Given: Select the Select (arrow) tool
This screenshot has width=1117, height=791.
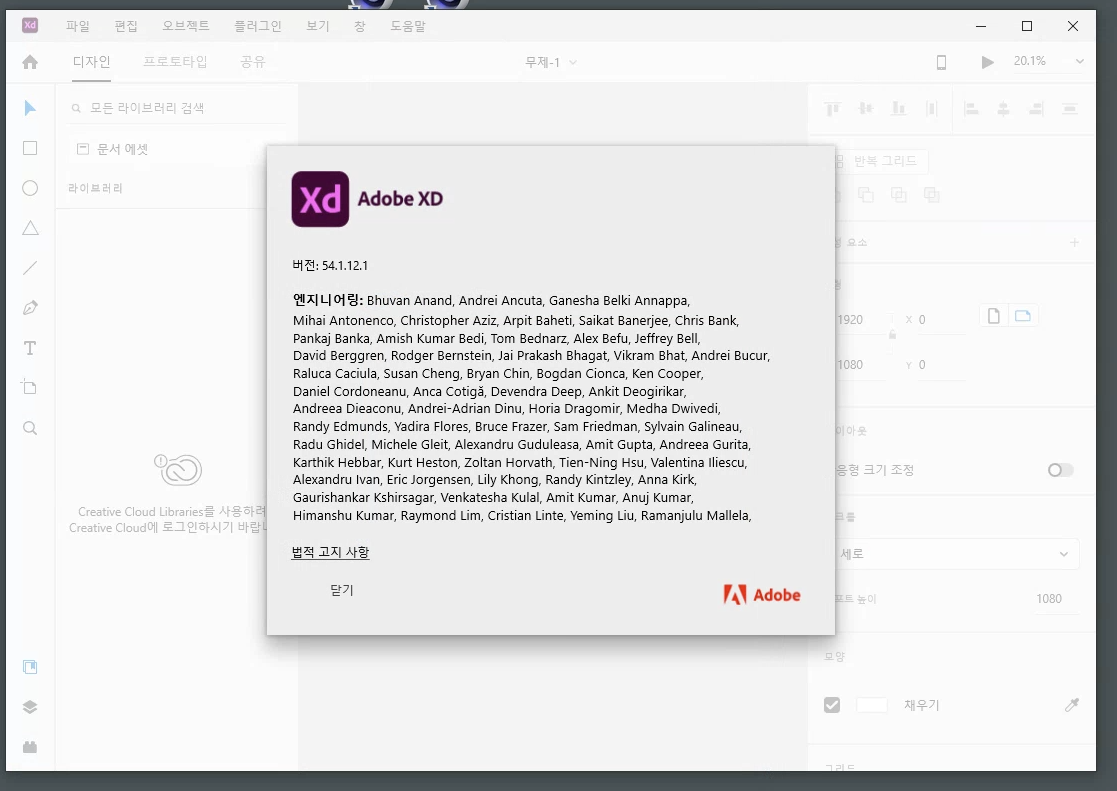Looking at the screenshot, I should (x=30, y=108).
